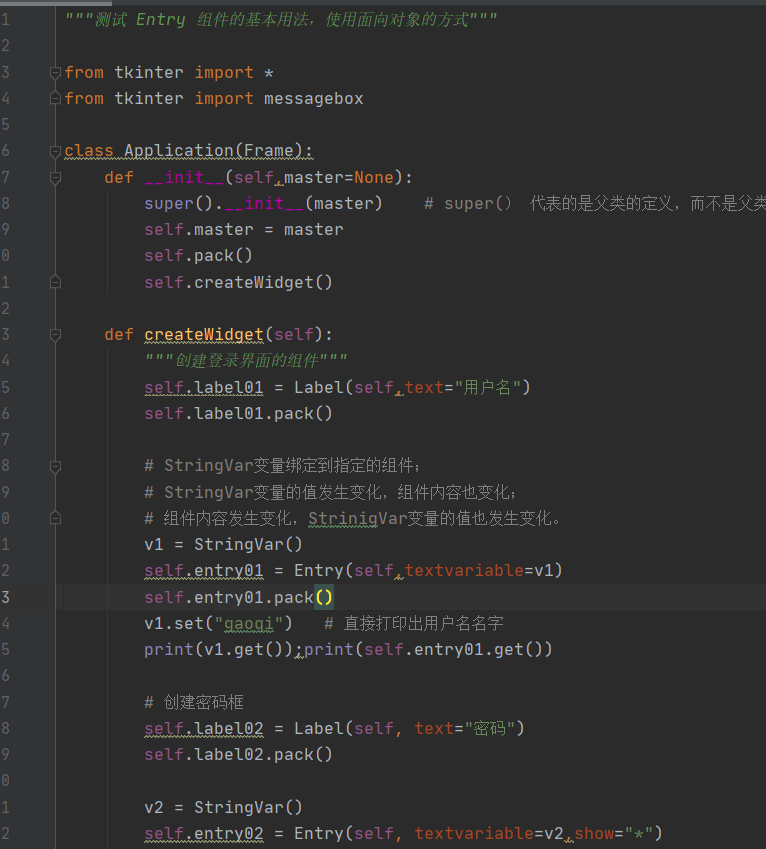
Task: Click 'self.master = master' line
Action: pos(244,230)
